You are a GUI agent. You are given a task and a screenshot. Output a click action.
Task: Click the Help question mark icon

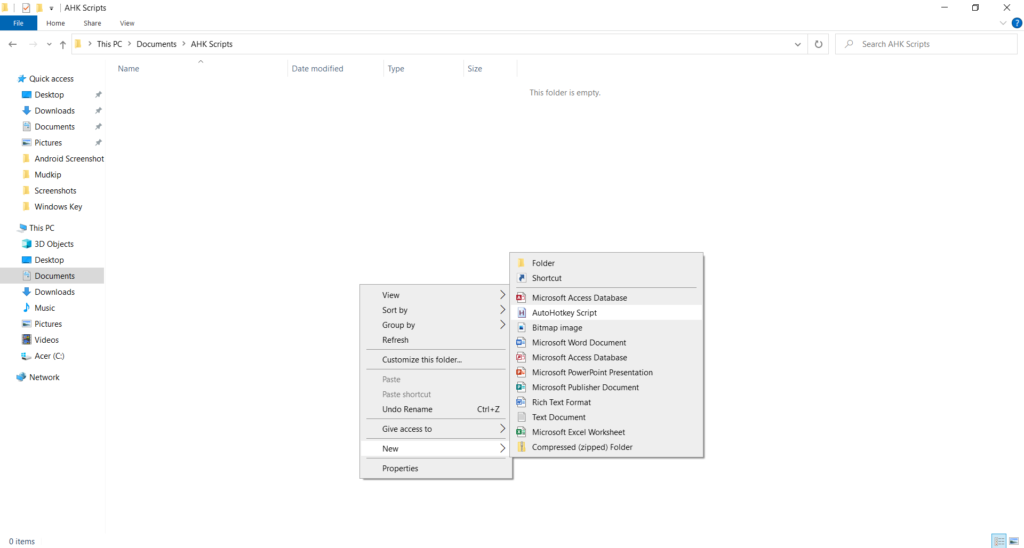pos(1017,23)
